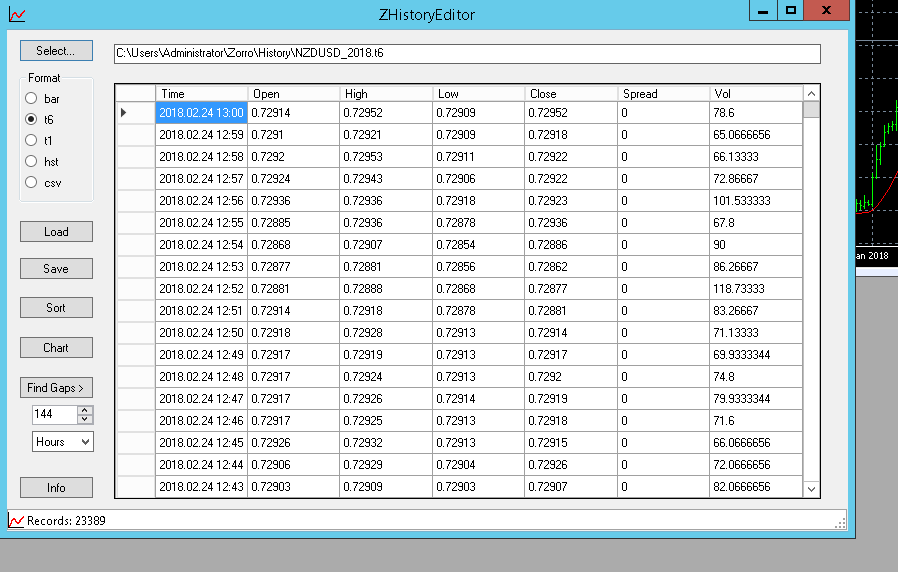898x572 pixels.
Task: Open the Hours unit dropdown
Action: point(62,441)
